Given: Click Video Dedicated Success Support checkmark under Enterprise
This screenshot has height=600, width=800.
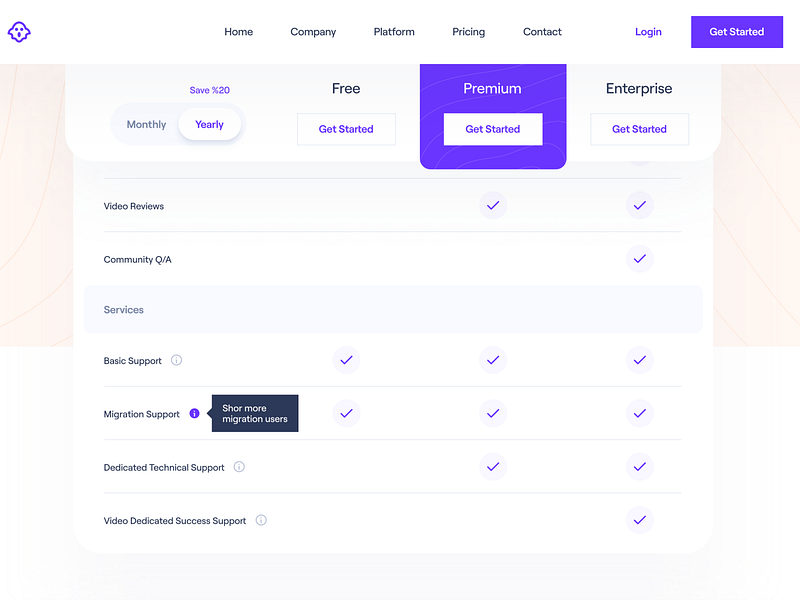Looking at the screenshot, I should [x=639, y=520].
